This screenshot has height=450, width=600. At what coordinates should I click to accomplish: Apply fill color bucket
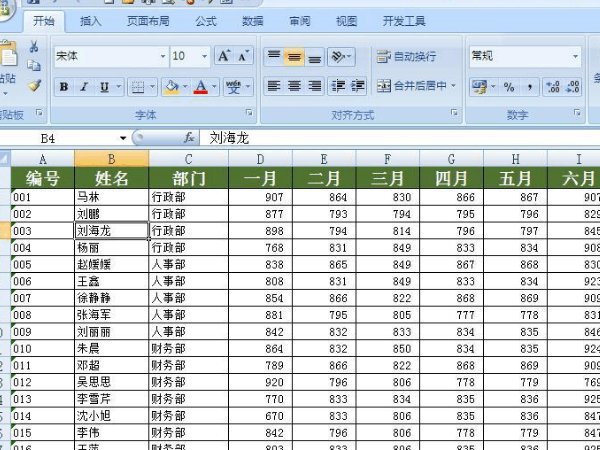tap(171, 87)
